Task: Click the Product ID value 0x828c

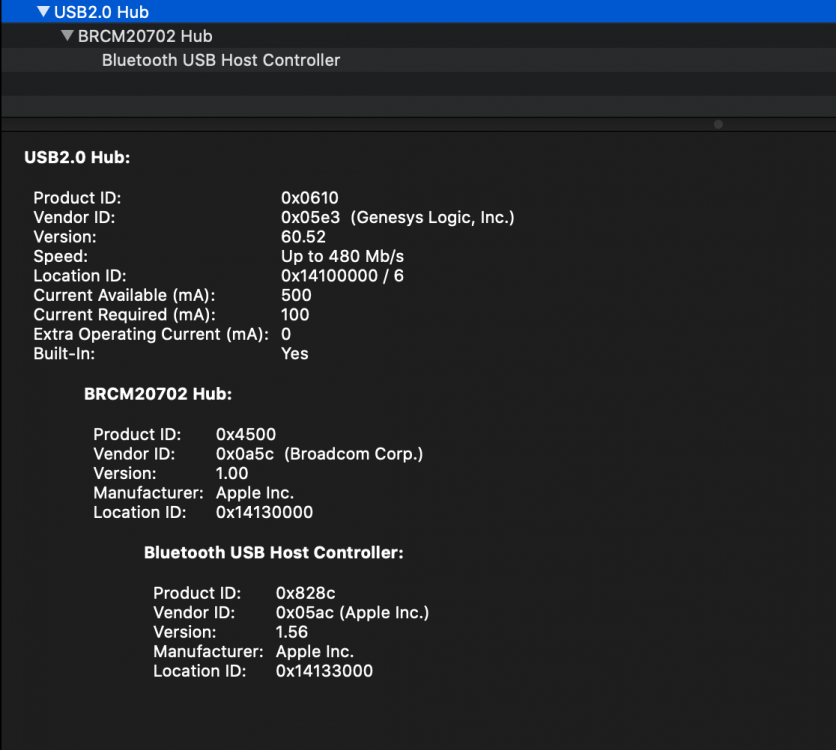Action: pyautogui.click(x=306, y=593)
